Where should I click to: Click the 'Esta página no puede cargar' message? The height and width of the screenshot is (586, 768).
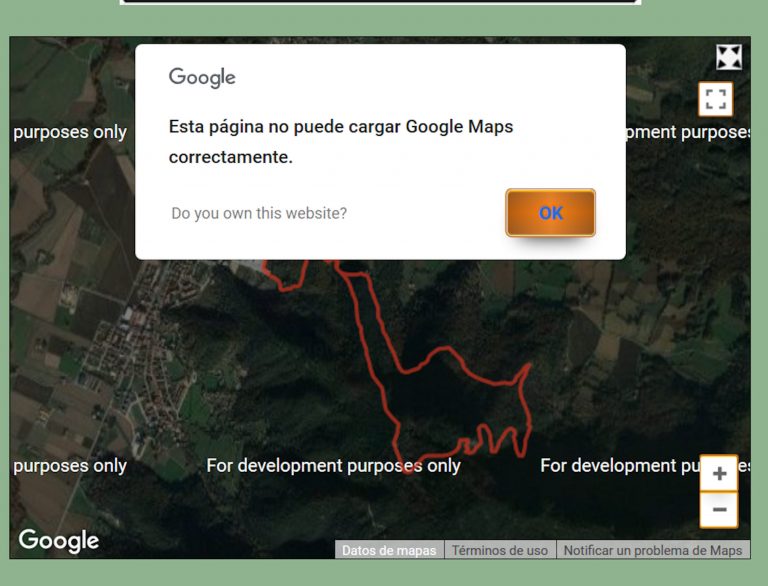pos(341,142)
